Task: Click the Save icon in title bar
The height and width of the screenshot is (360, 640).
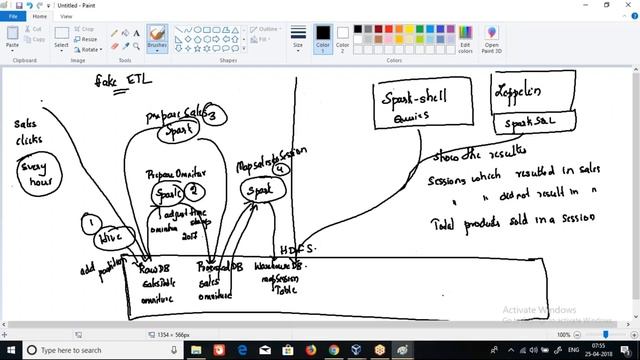Action: pyautogui.click(x=19, y=5)
